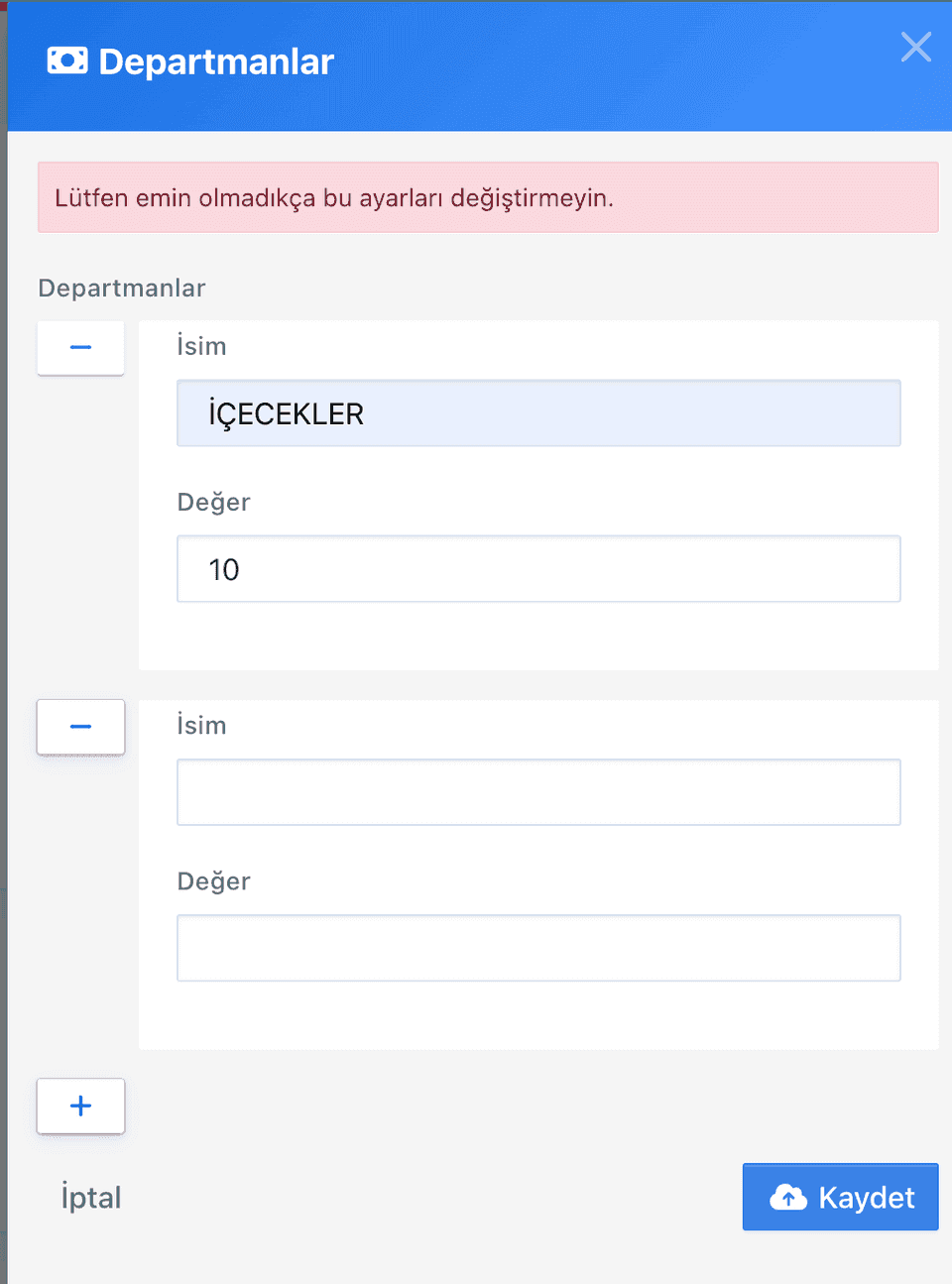Click İsim label of the empty department

(201, 725)
